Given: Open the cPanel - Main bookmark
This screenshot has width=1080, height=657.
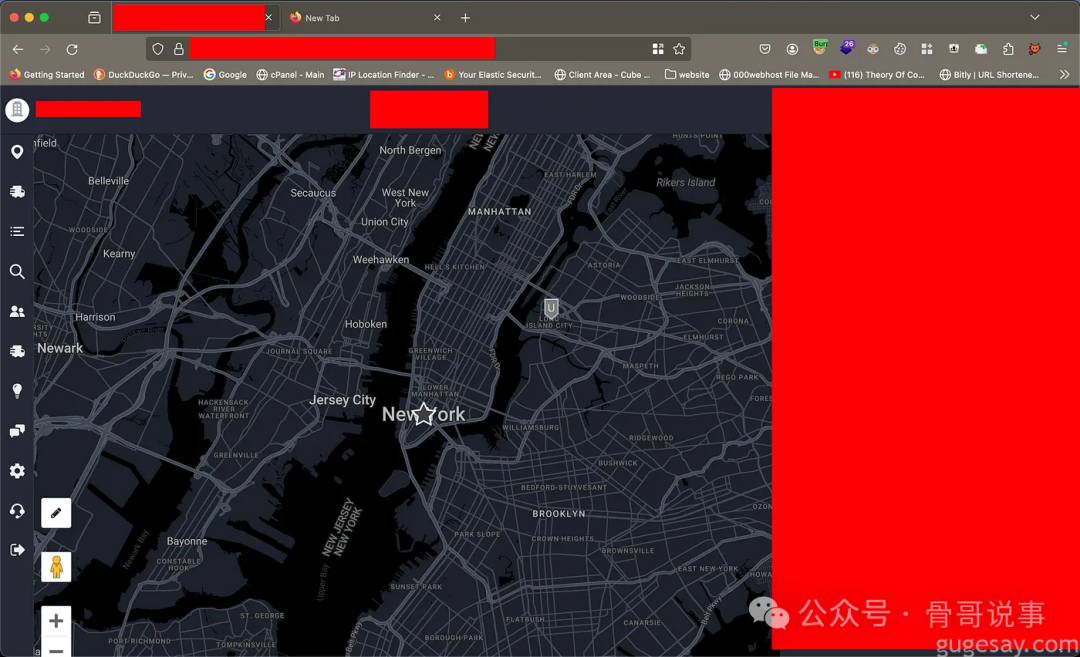Looking at the screenshot, I should [290, 74].
